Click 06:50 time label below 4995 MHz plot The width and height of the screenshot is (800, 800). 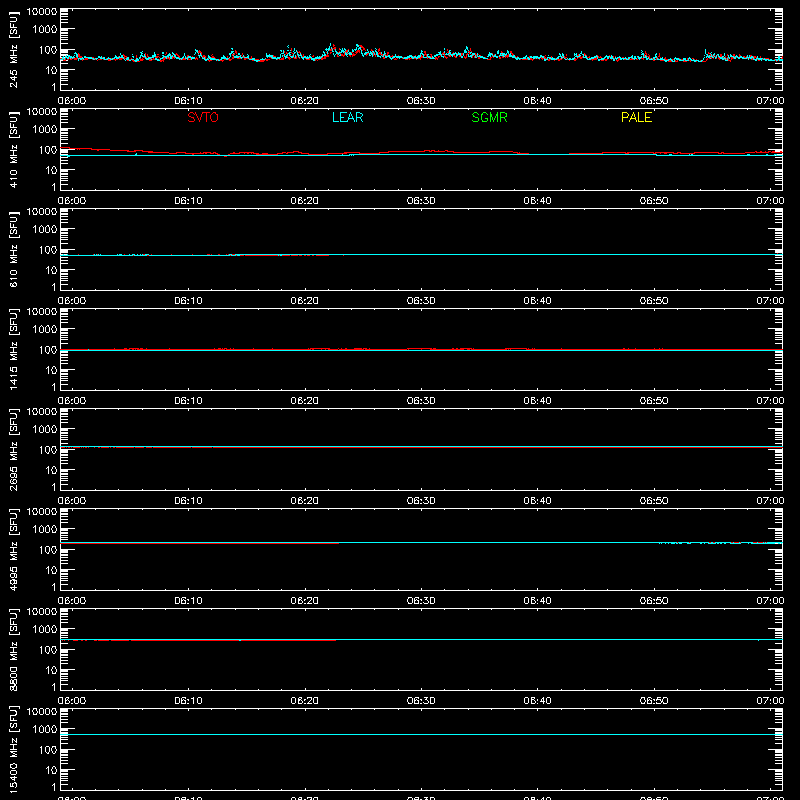point(654,601)
